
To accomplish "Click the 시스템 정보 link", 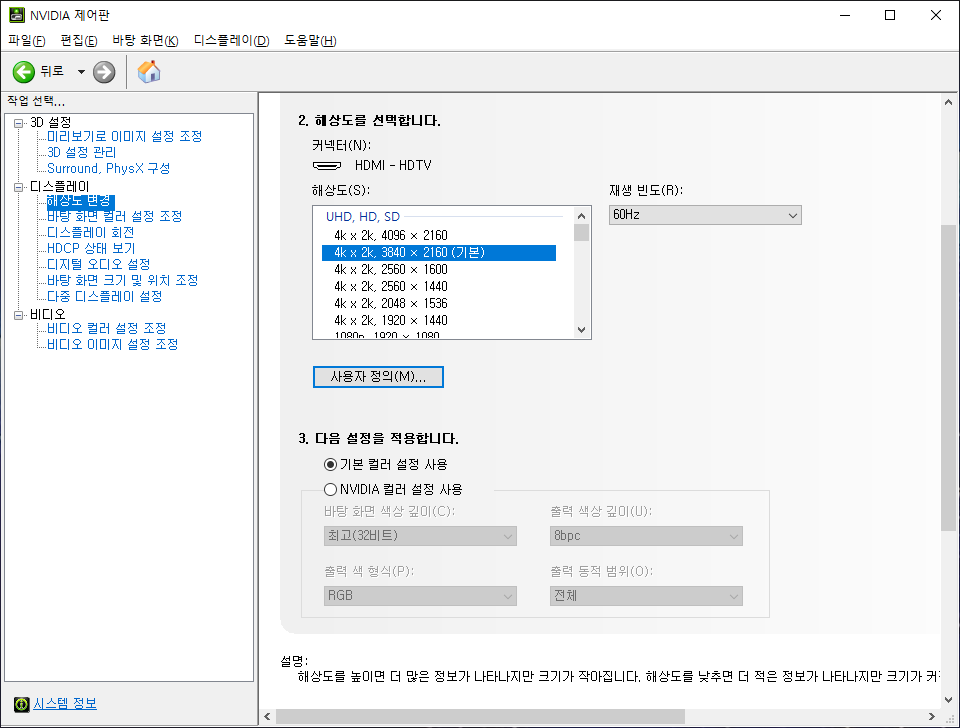I will (x=65, y=704).
